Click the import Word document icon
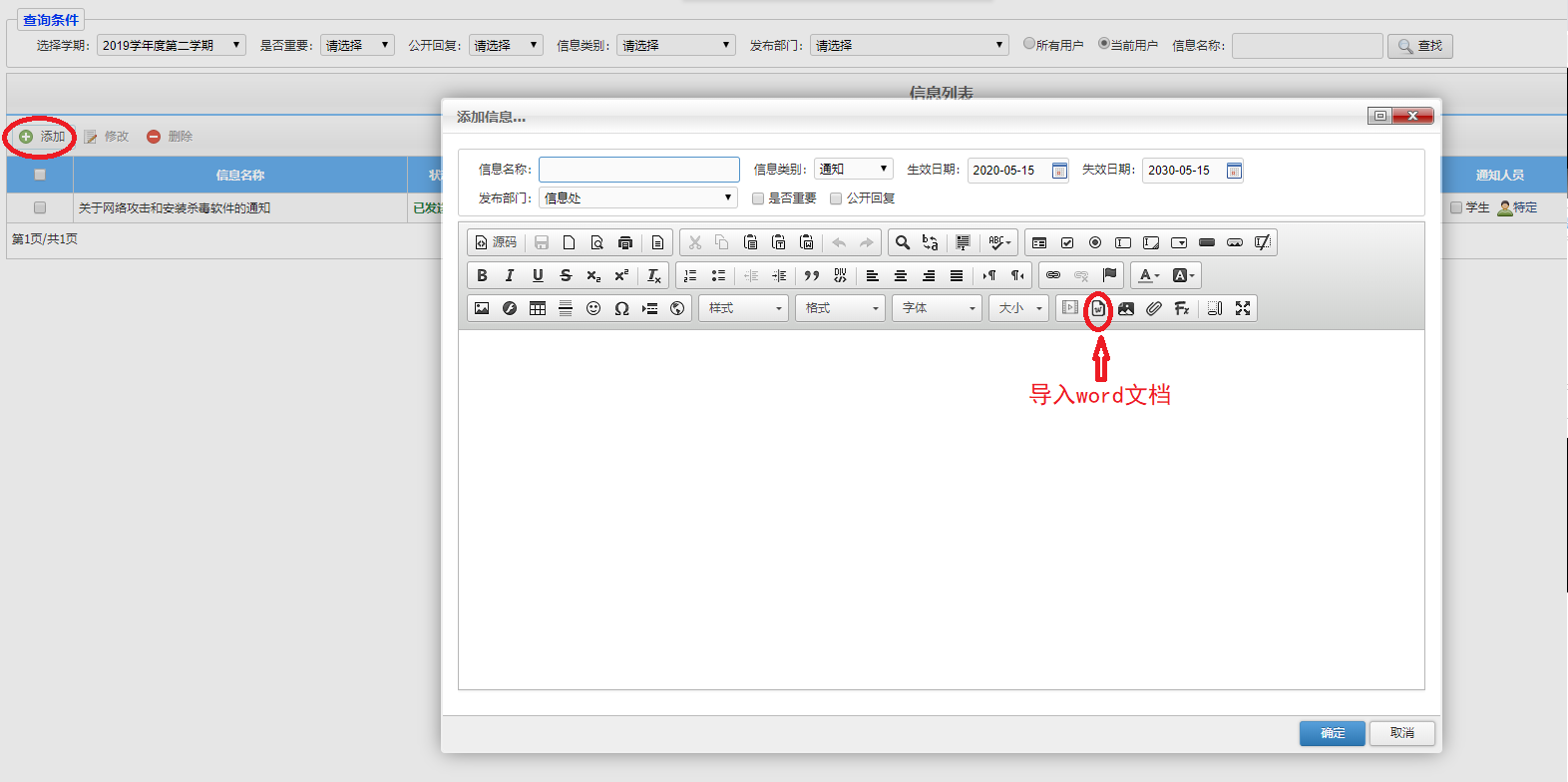The image size is (1568, 782). coord(1097,309)
